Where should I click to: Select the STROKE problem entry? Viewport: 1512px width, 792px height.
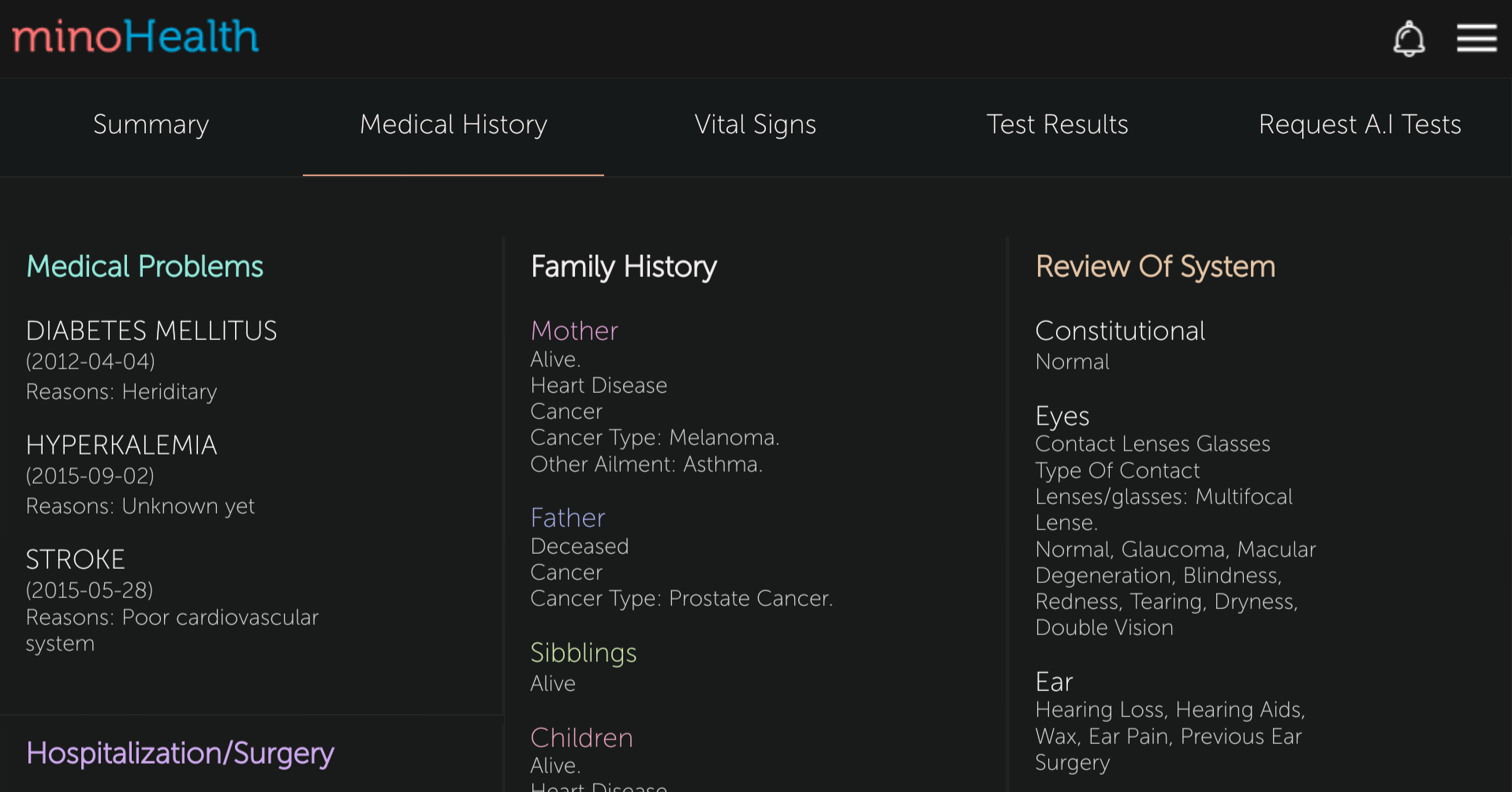point(76,559)
